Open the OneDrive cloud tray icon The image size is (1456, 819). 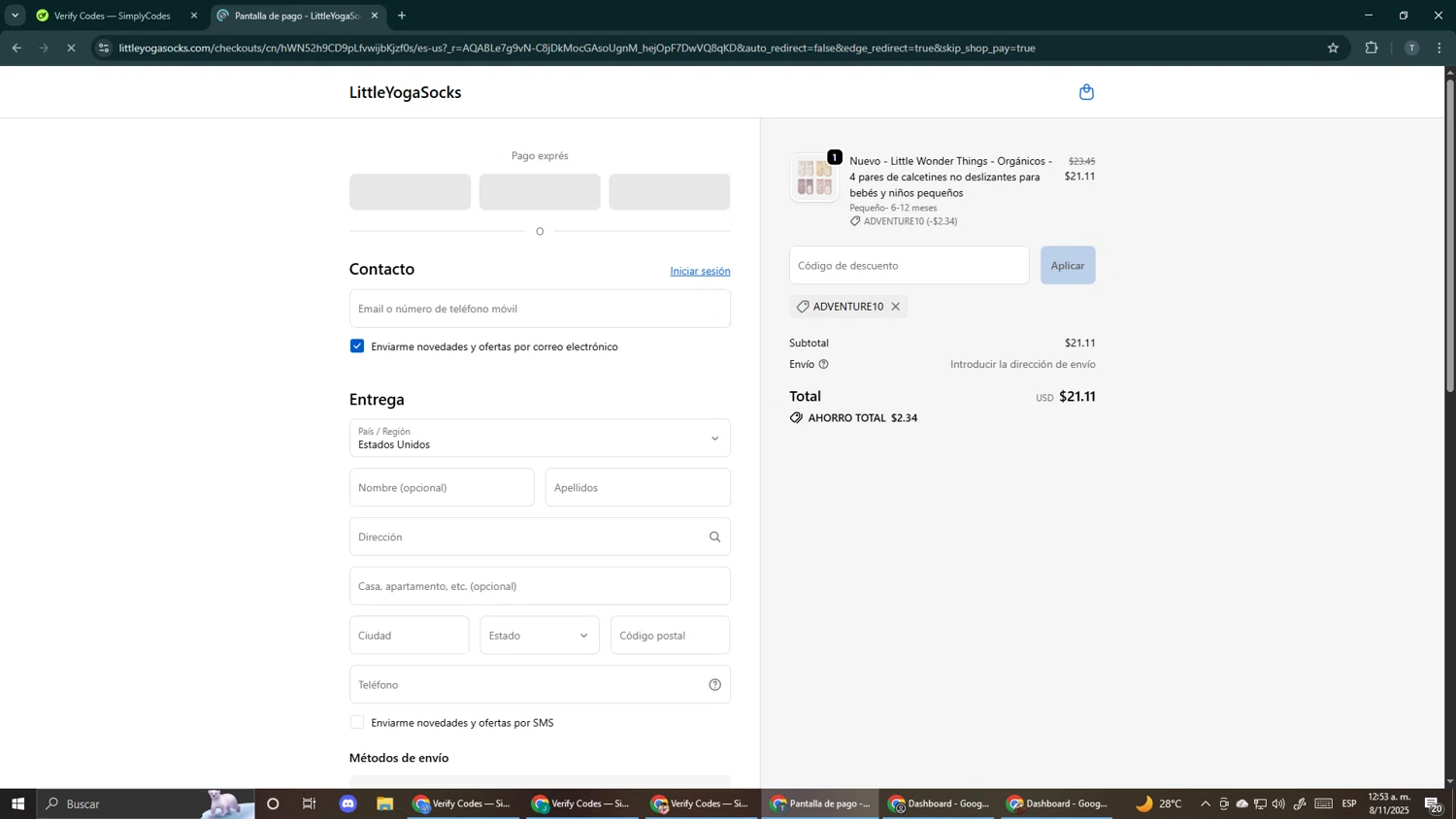[1241, 803]
